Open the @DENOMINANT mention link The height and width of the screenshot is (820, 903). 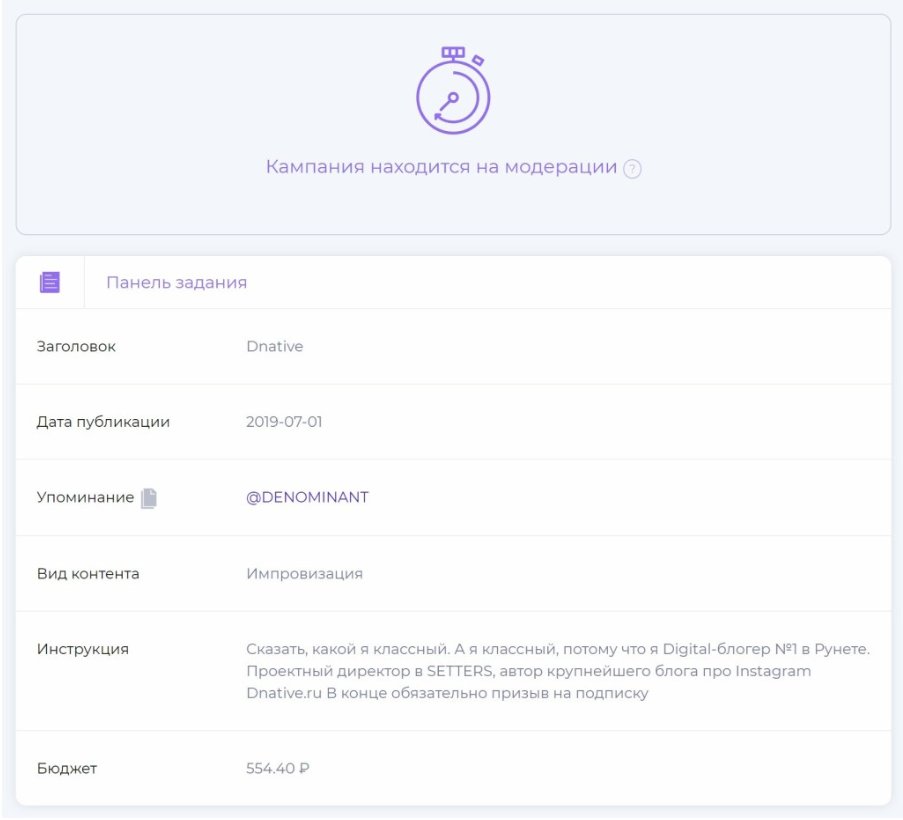tap(307, 497)
